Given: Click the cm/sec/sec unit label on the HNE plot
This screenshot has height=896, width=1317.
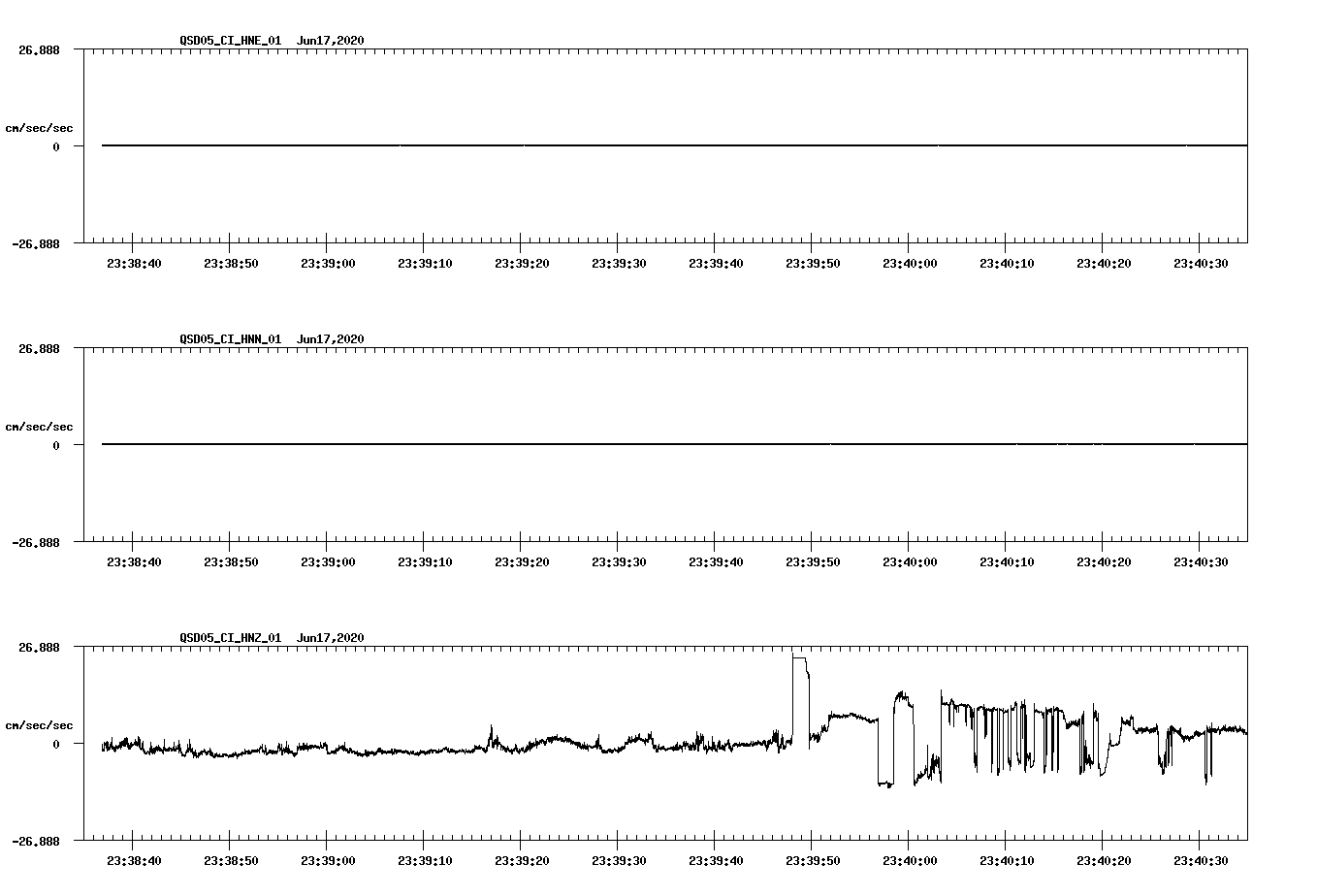Looking at the screenshot, I should click(x=39, y=128).
